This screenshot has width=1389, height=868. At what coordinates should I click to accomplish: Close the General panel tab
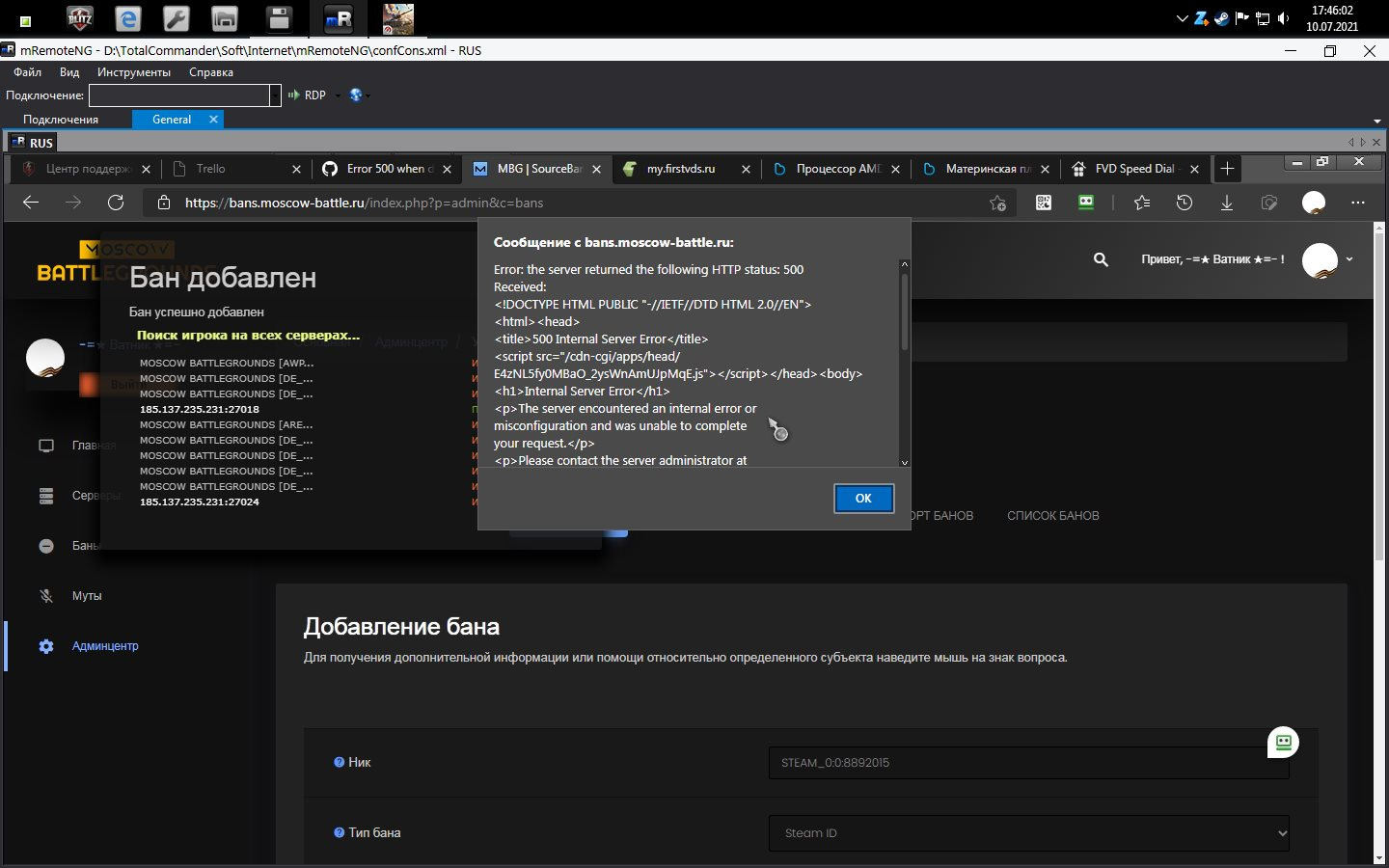213,120
